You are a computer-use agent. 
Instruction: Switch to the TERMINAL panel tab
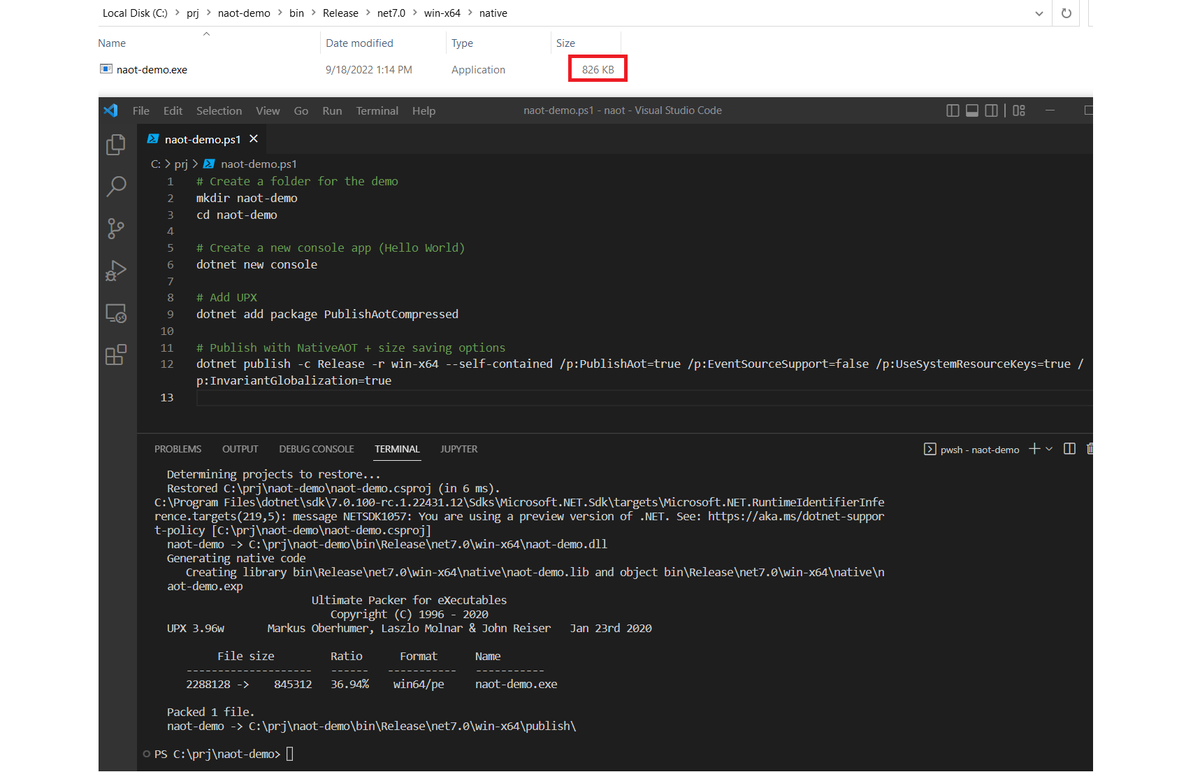(397, 449)
